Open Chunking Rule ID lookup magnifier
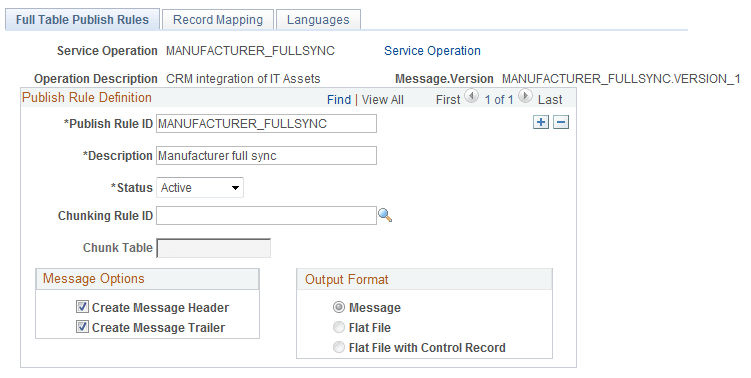 385,216
